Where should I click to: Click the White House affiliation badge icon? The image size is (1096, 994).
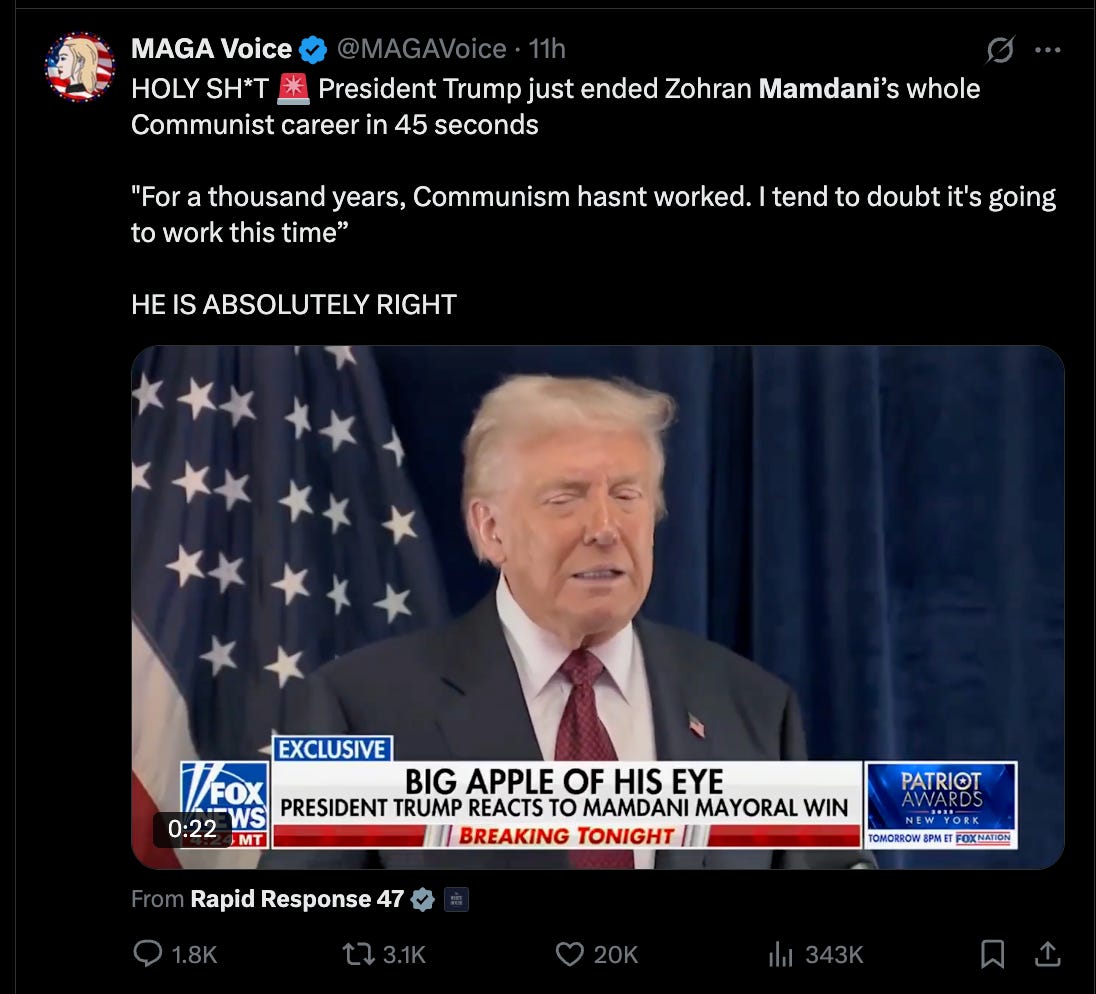tap(456, 900)
